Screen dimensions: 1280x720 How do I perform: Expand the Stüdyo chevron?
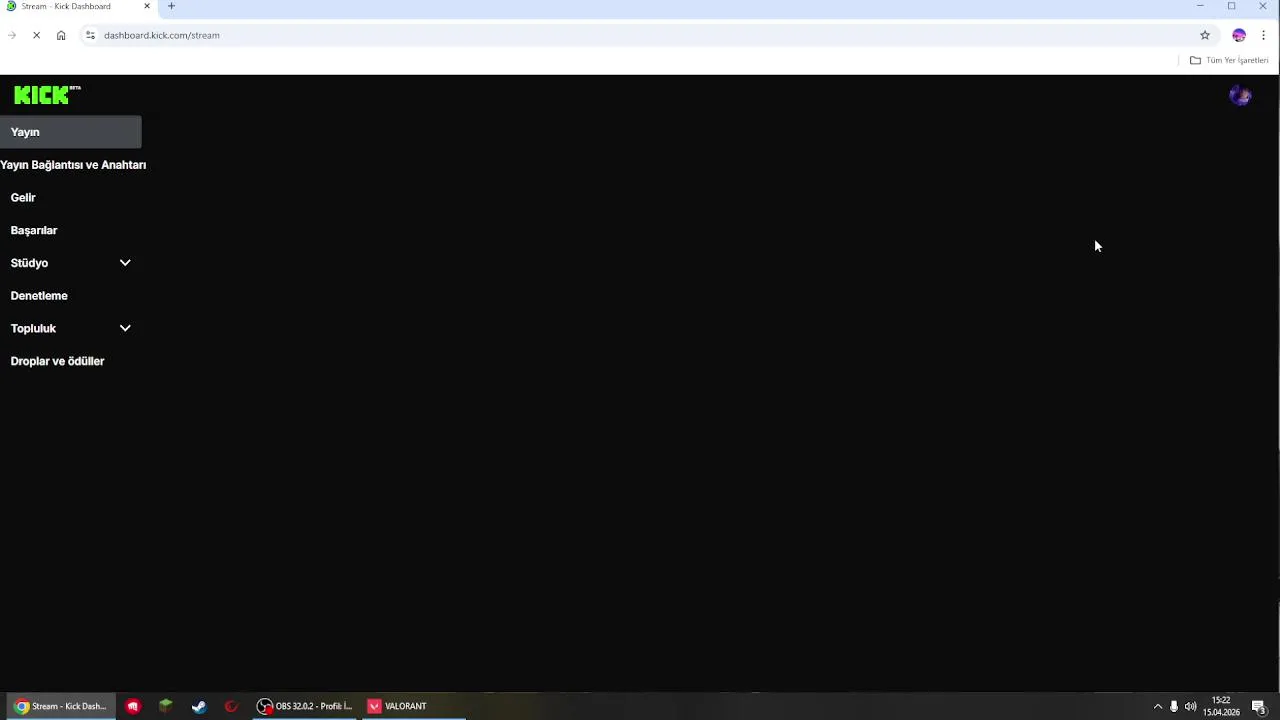pos(125,263)
